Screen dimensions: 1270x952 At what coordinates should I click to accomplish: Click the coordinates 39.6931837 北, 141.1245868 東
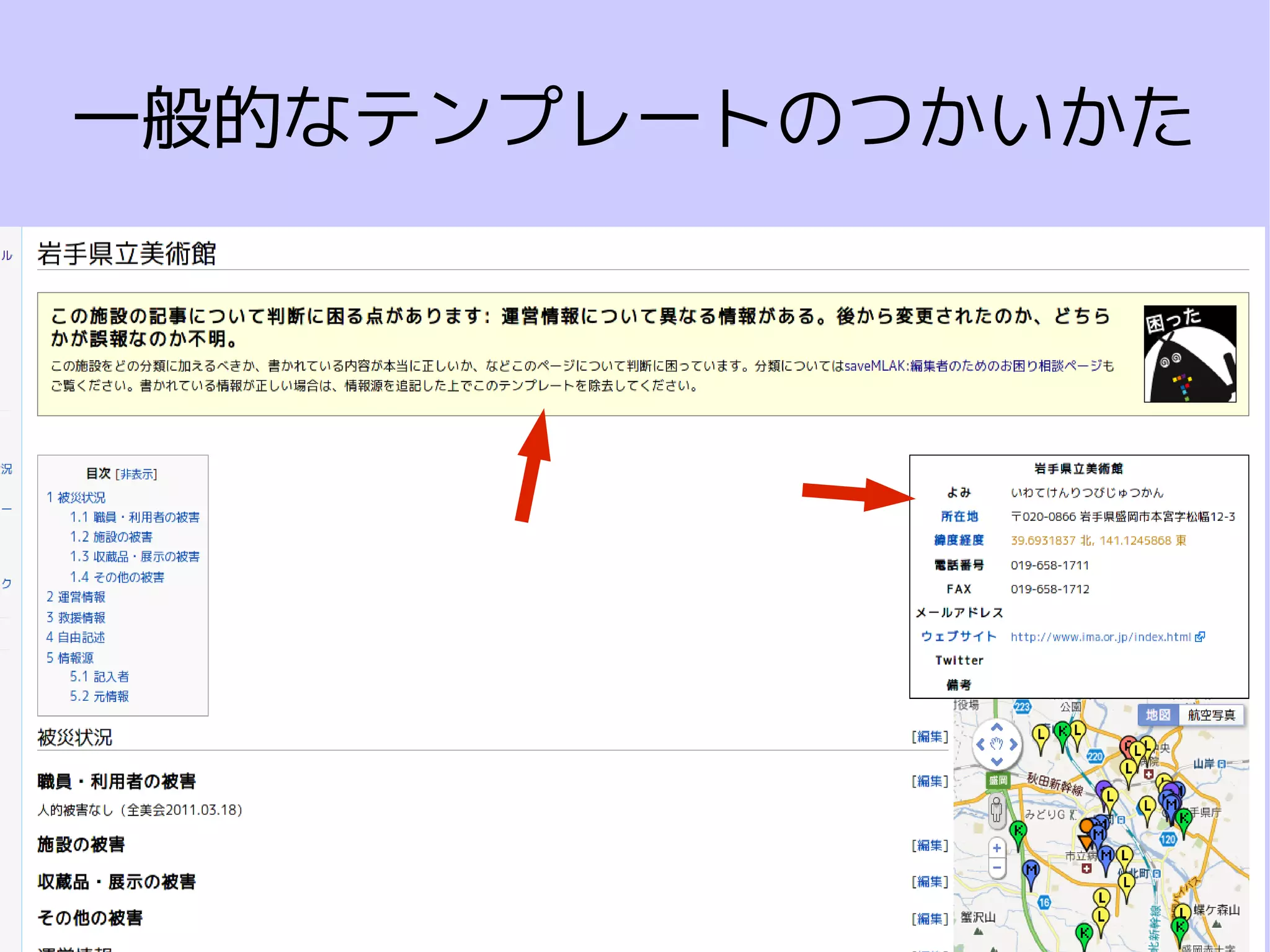pos(1098,541)
